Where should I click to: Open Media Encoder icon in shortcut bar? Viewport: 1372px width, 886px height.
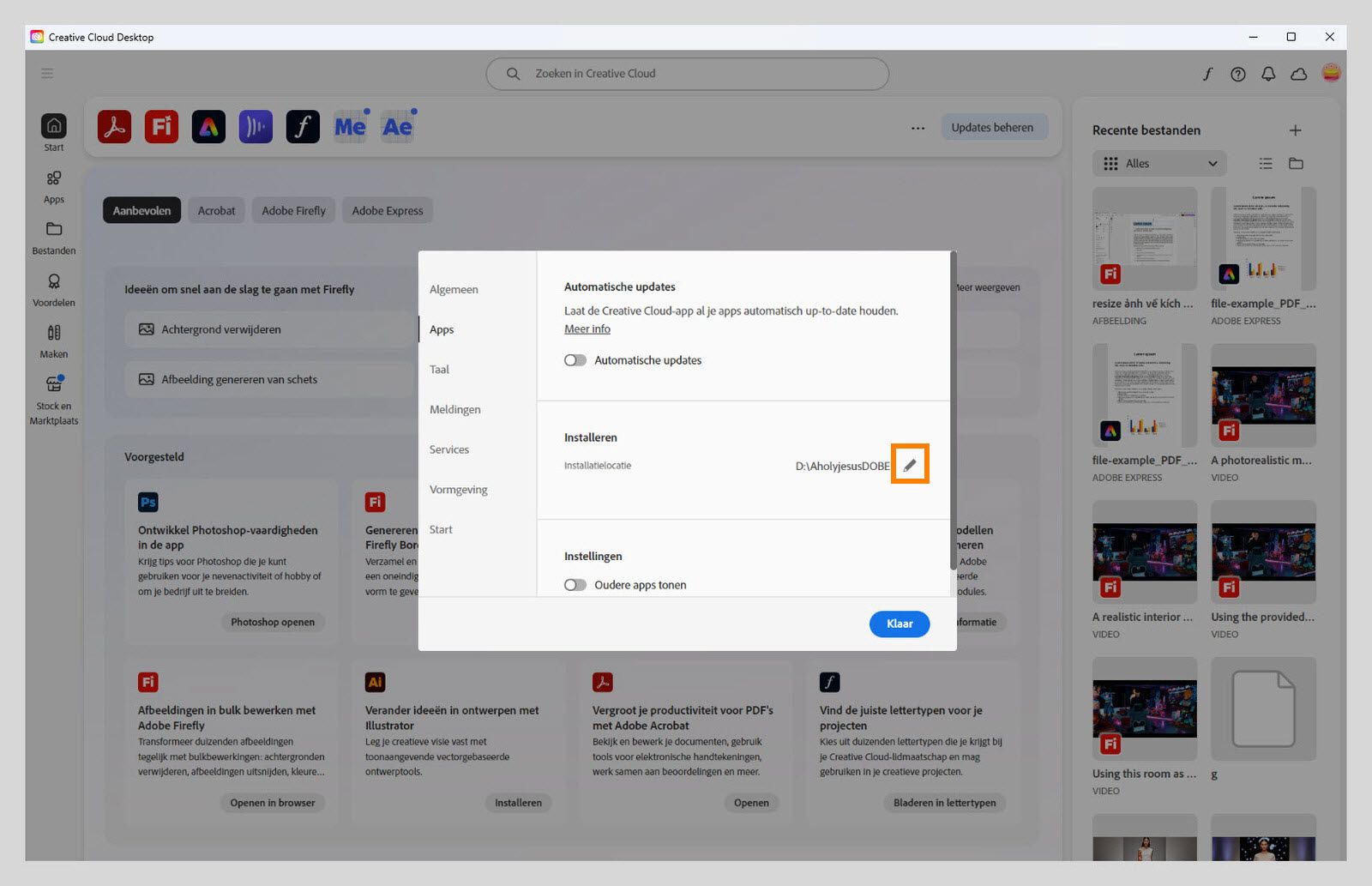pyautogui.click(x=350, y=127)
